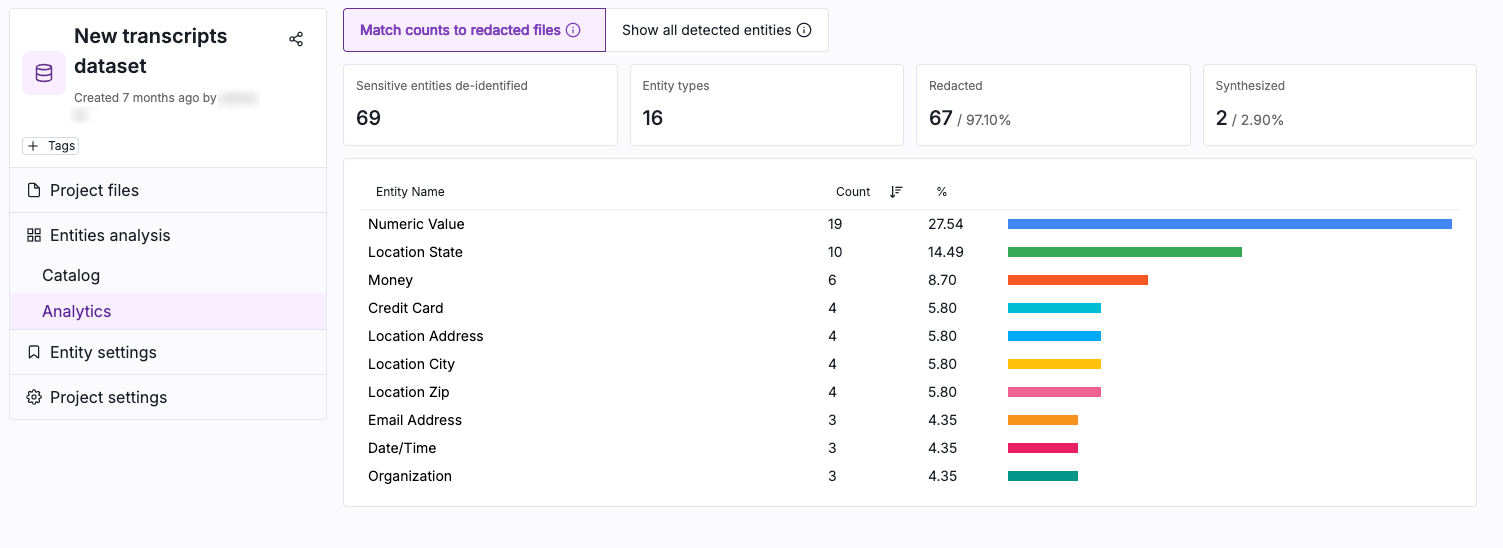Click the Entity settings bookmark icon
Viewport: 1503px width, 548px height.
(34, 352)
